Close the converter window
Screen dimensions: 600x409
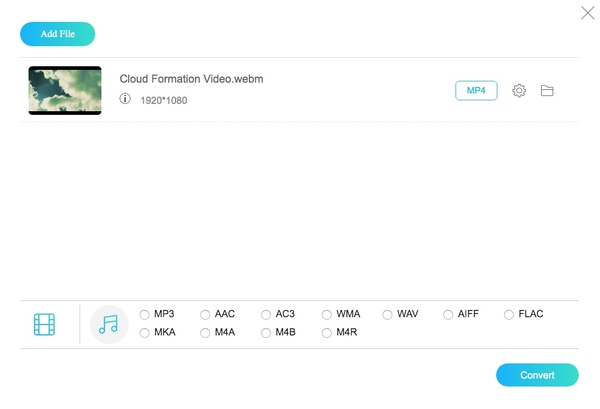click(587, 13)
